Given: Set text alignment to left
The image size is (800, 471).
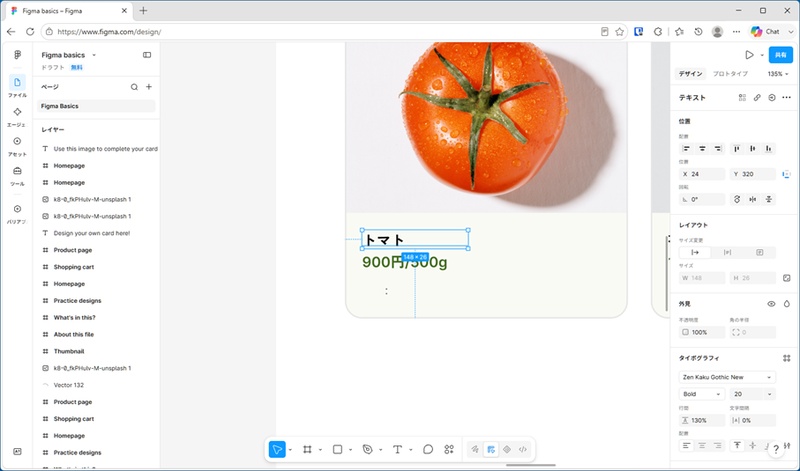Looking at the screenshot, I should (x=686, y=445).
